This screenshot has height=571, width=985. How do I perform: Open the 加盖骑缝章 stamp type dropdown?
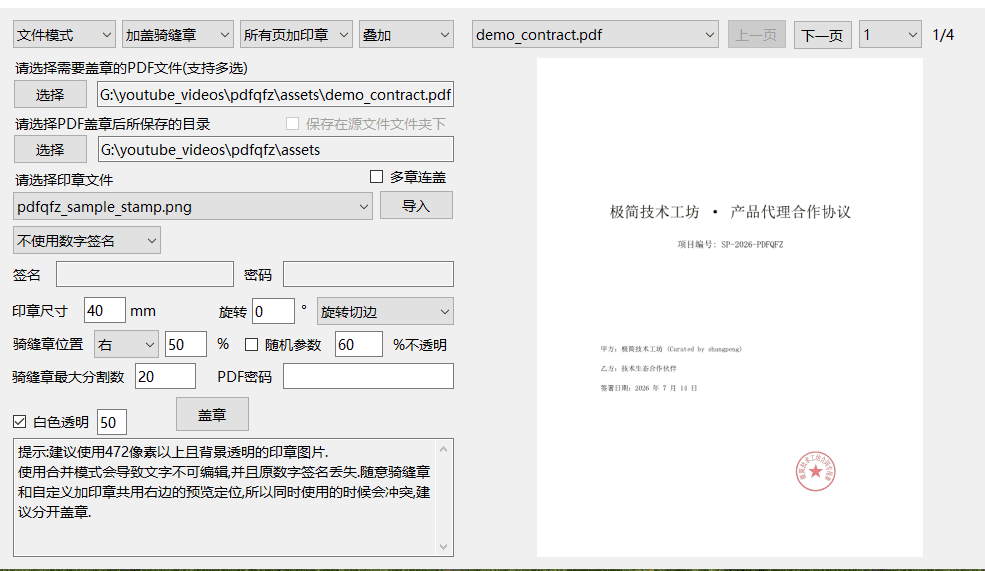[178, 35]
